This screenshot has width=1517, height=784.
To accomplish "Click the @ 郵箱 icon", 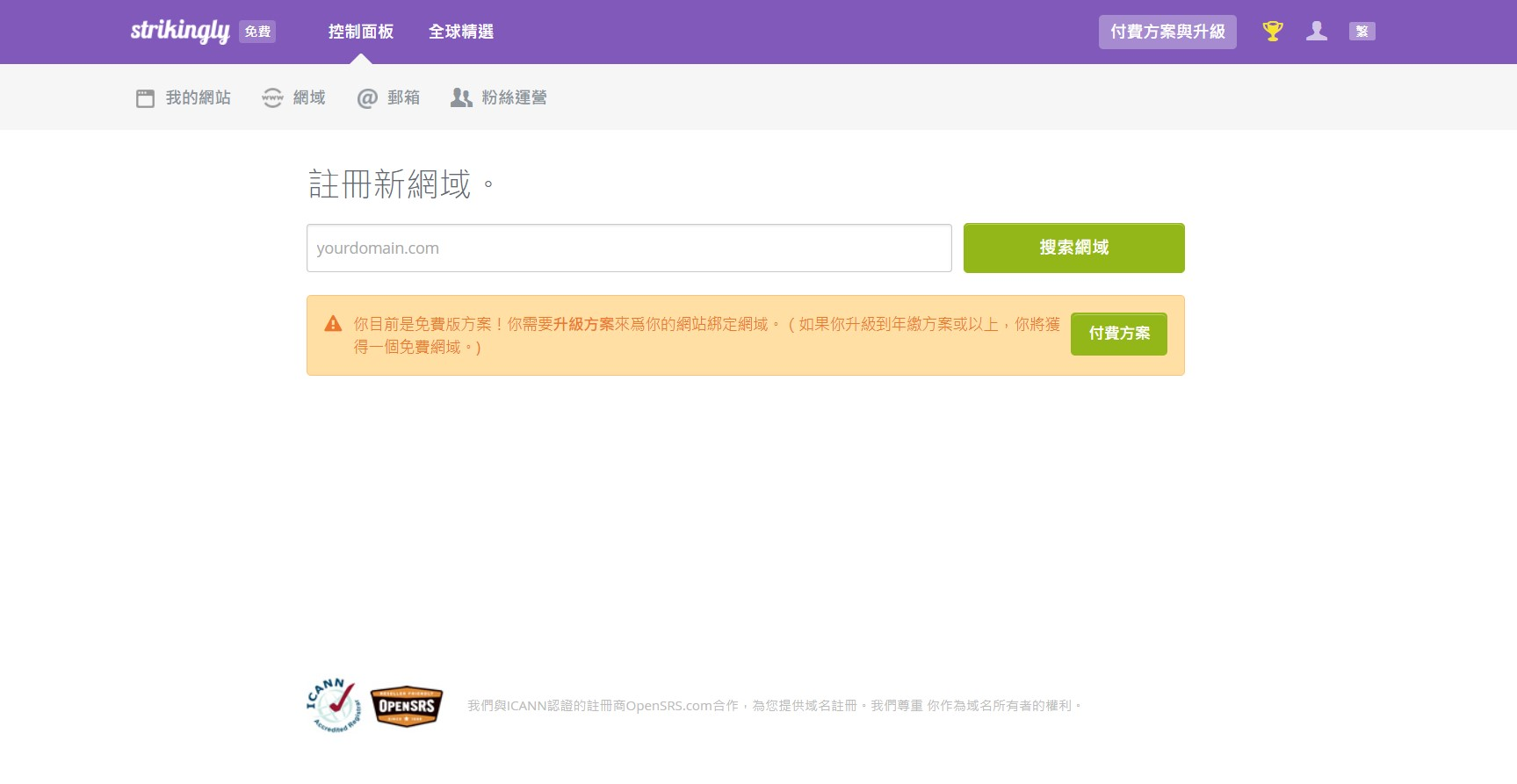I will 367,98.
